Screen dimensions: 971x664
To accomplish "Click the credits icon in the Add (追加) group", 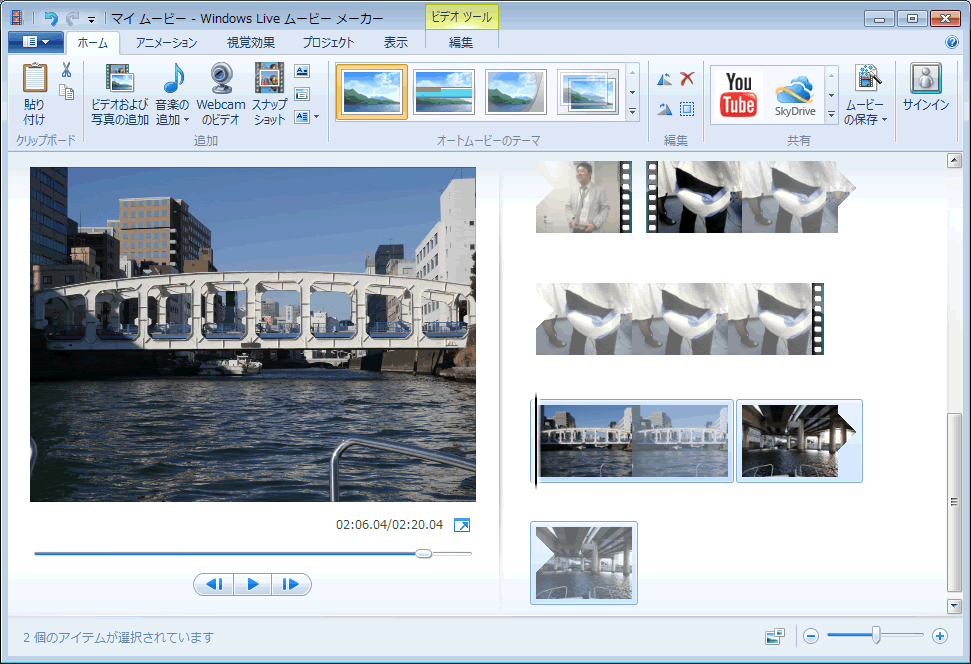I will pos(302,116).
